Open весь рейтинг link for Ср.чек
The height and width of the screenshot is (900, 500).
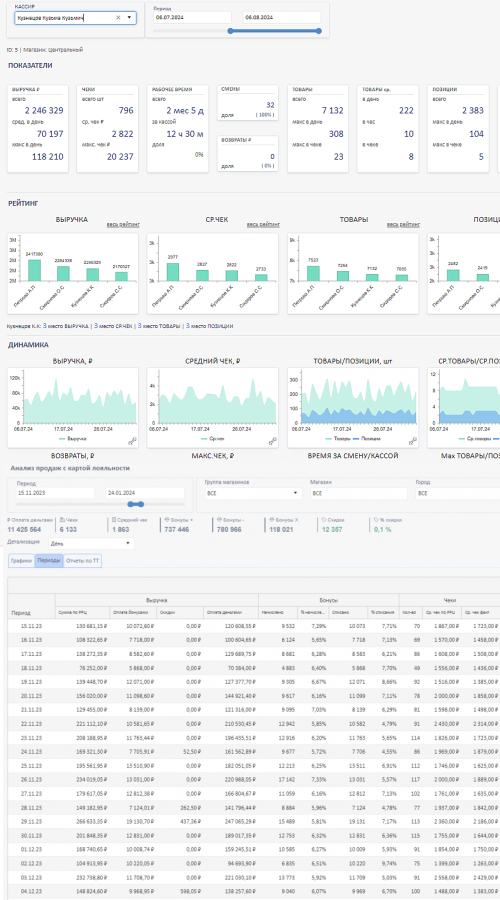coord(263,224)
